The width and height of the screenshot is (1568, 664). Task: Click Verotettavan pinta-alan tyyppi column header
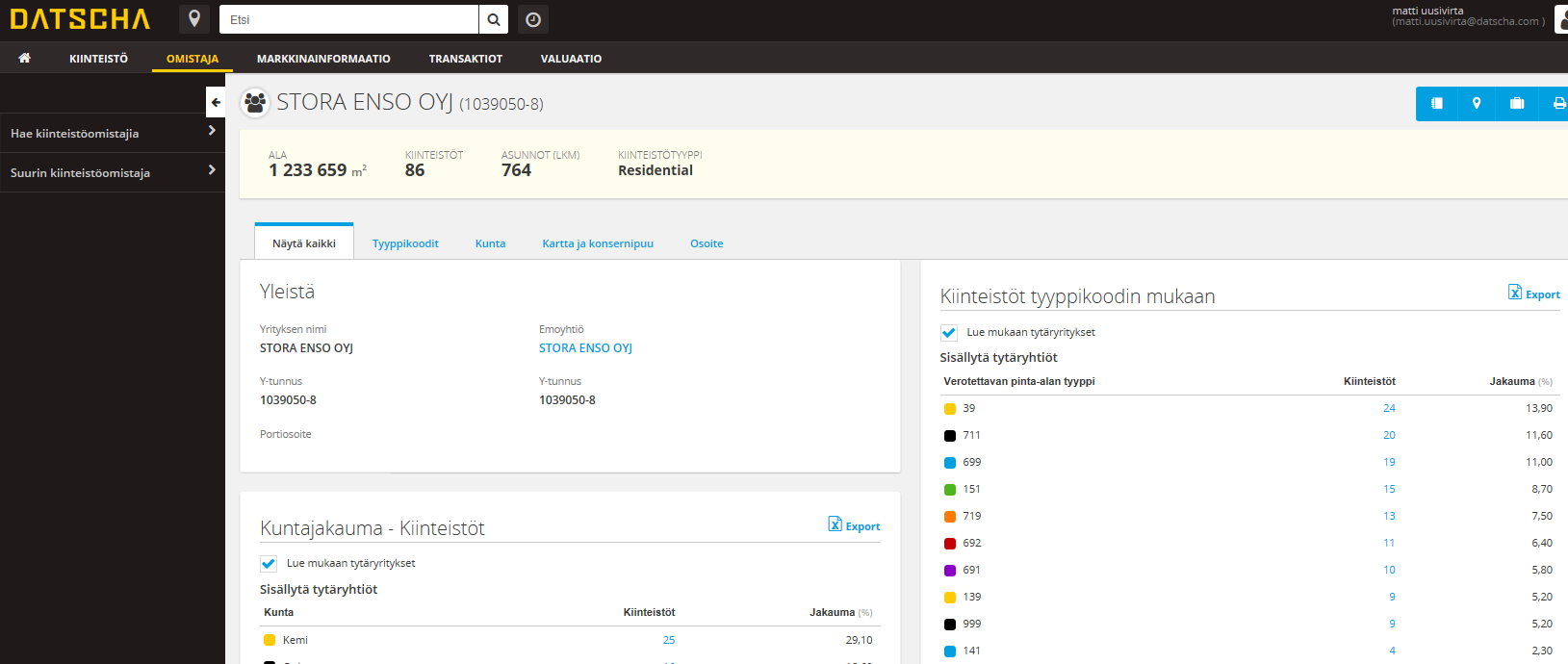click(x=1019, y=381)
